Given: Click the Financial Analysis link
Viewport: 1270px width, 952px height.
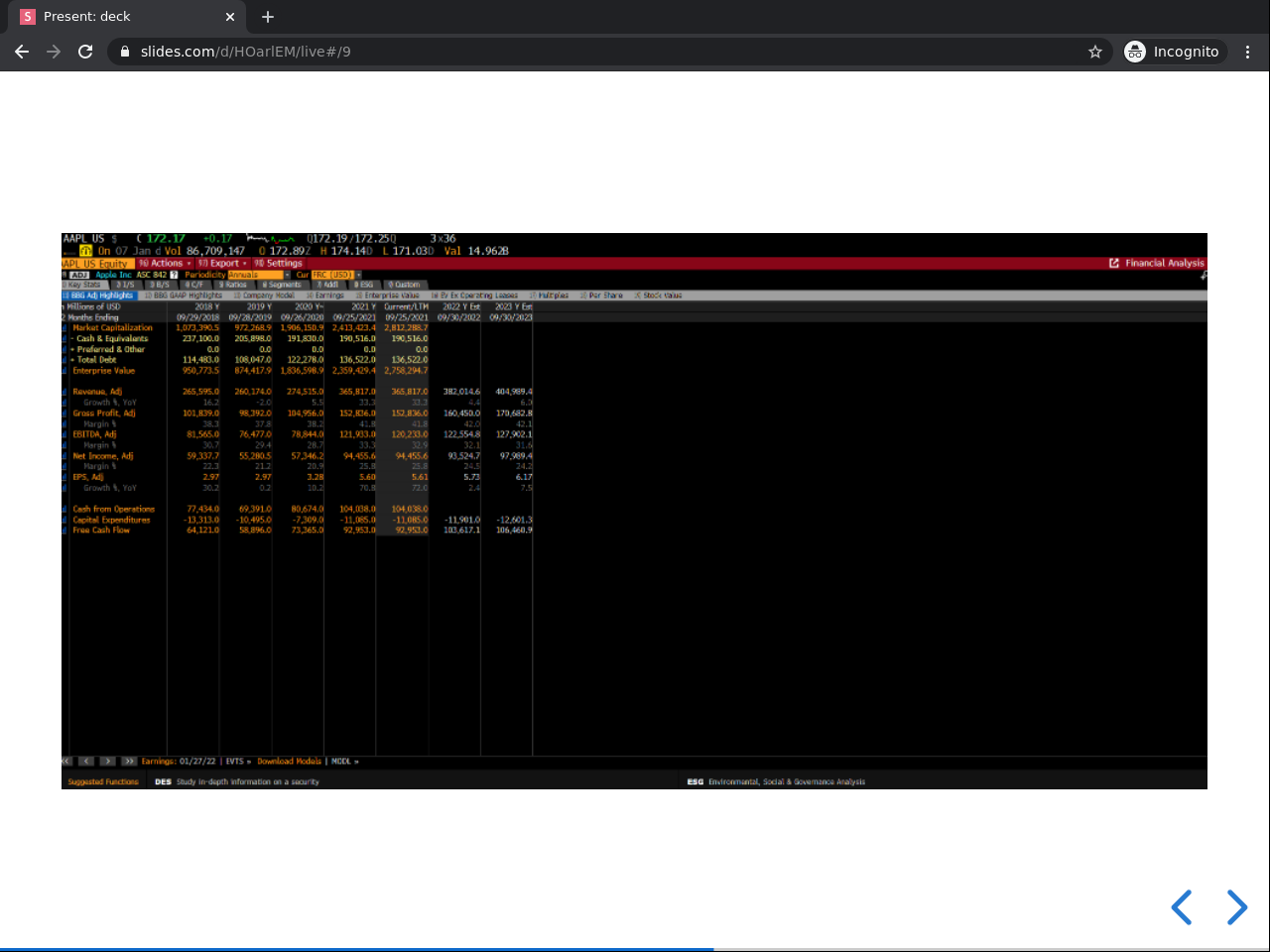Looking at the screenshot, I should coord(1164,263).
